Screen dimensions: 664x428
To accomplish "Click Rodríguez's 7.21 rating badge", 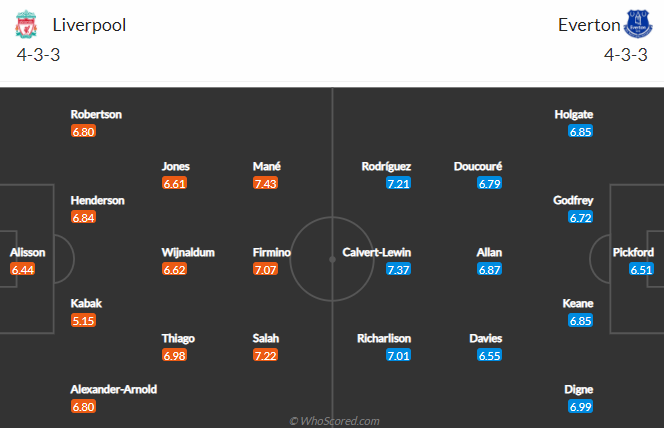I will (x=398, y=183).
